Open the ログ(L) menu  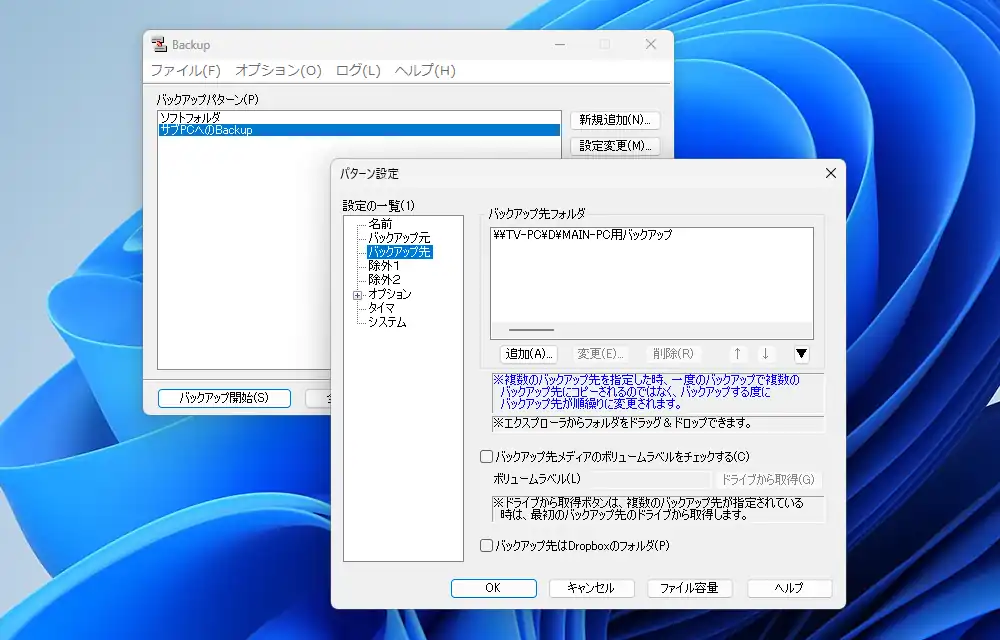358,71
